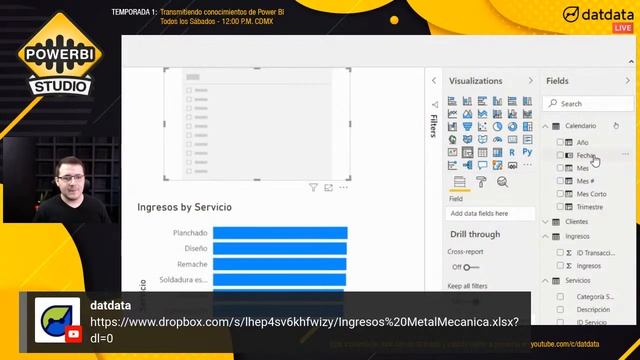The height and width of the screenshot is (360, 640).
Task: Select the Stacked bar chart visual
Action: (x=452, y=101)
